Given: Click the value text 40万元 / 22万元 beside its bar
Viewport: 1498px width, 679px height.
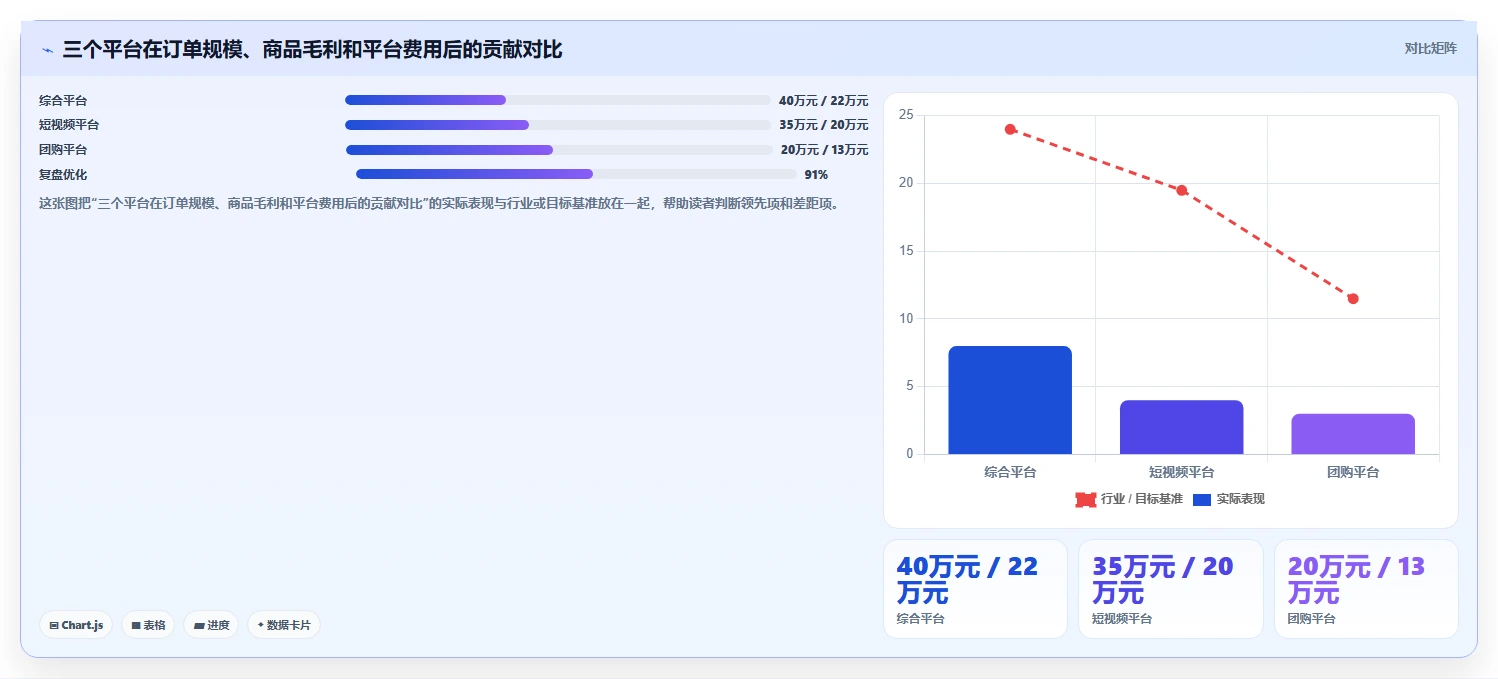Looking at the screenshot, I should point(824,100).
